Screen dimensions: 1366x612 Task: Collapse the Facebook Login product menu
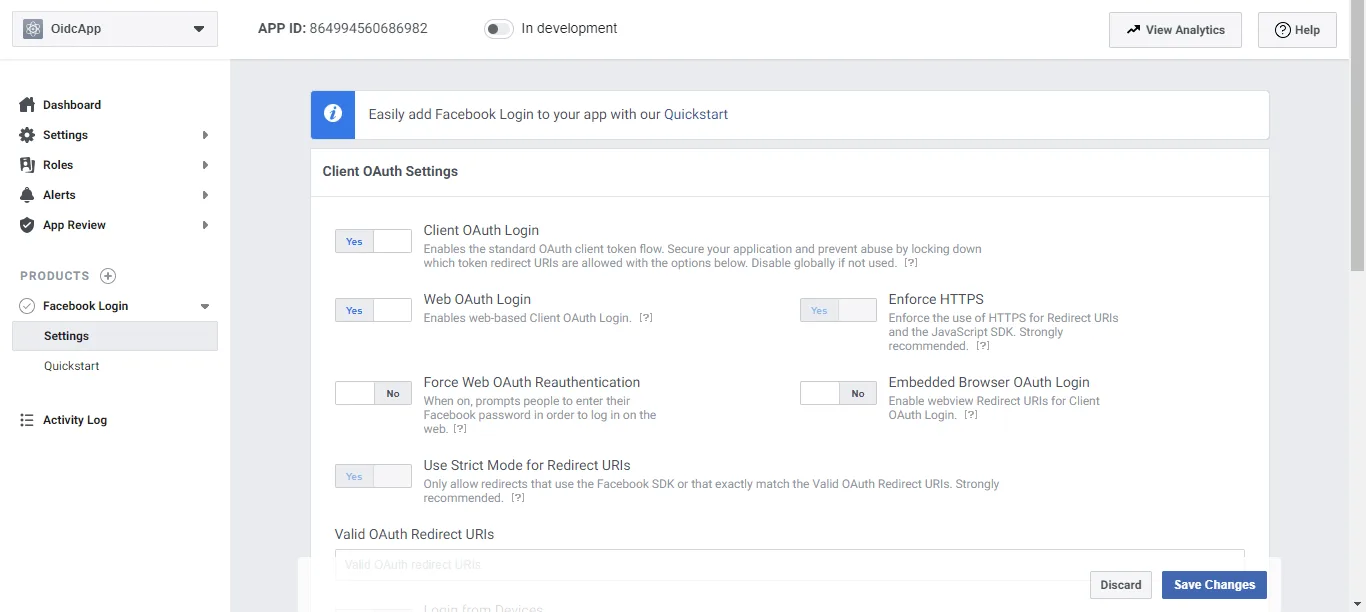[x=205, y=306]
